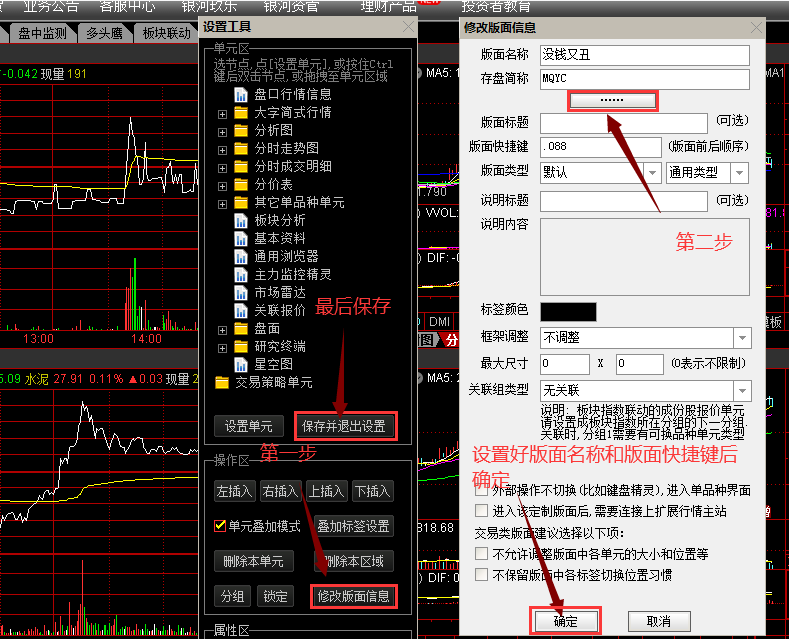789x639 pixels.
Task: Click the 其它单品种单元 folder icon
Action: point(241,203)
